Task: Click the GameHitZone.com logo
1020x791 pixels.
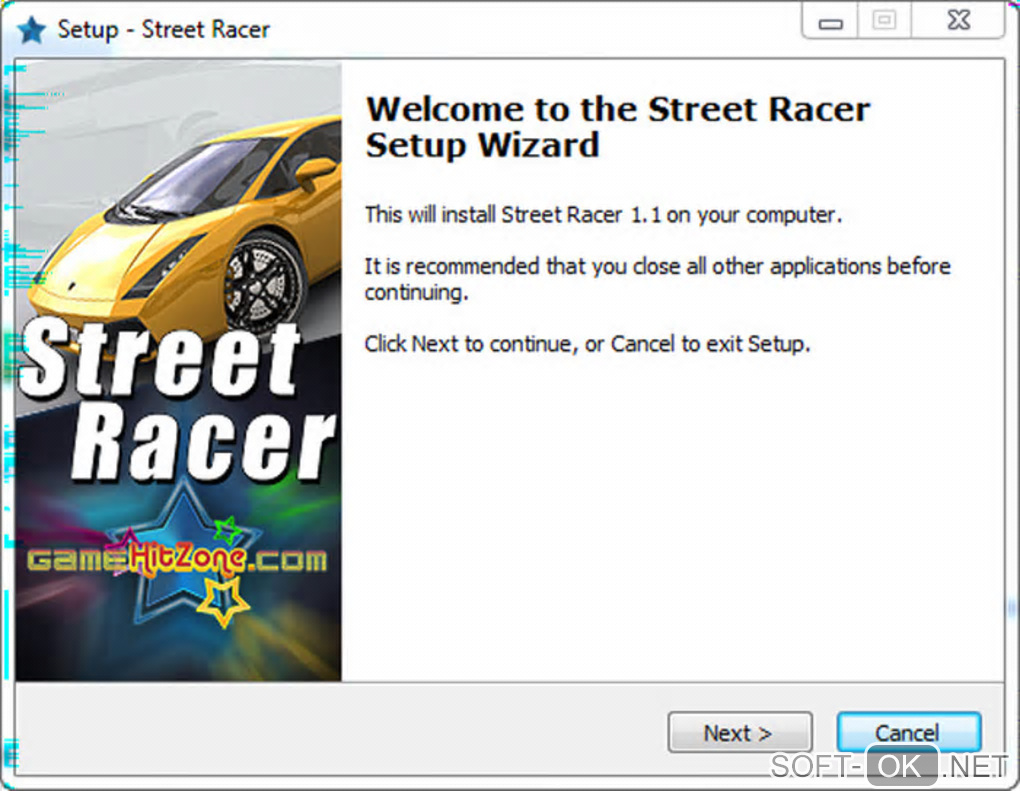Action: (x=177, y=558)
